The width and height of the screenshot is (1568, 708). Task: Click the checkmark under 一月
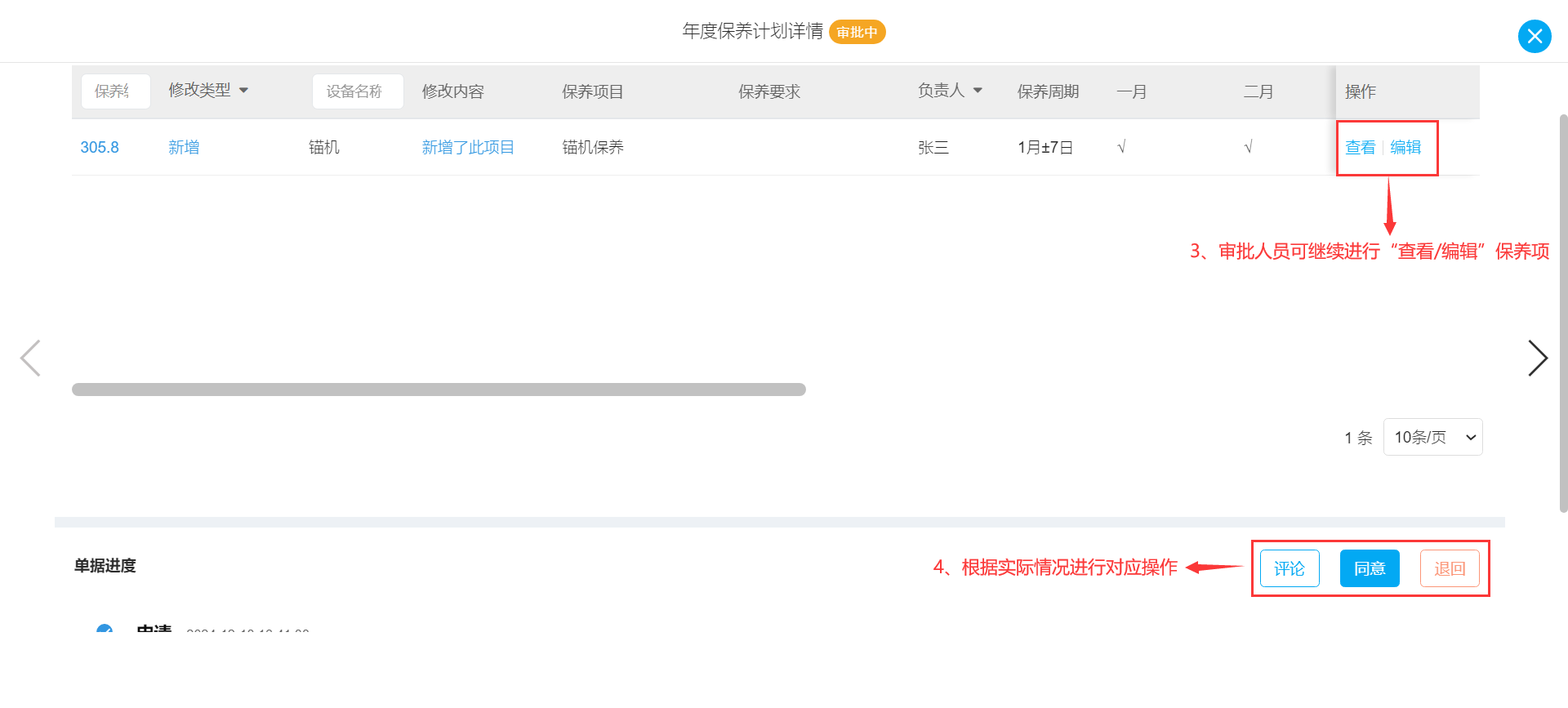1121,147
